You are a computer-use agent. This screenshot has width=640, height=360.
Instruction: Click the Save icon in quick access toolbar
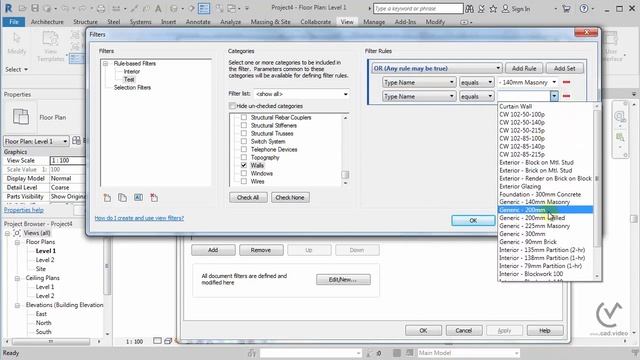(x=35, y=8)
